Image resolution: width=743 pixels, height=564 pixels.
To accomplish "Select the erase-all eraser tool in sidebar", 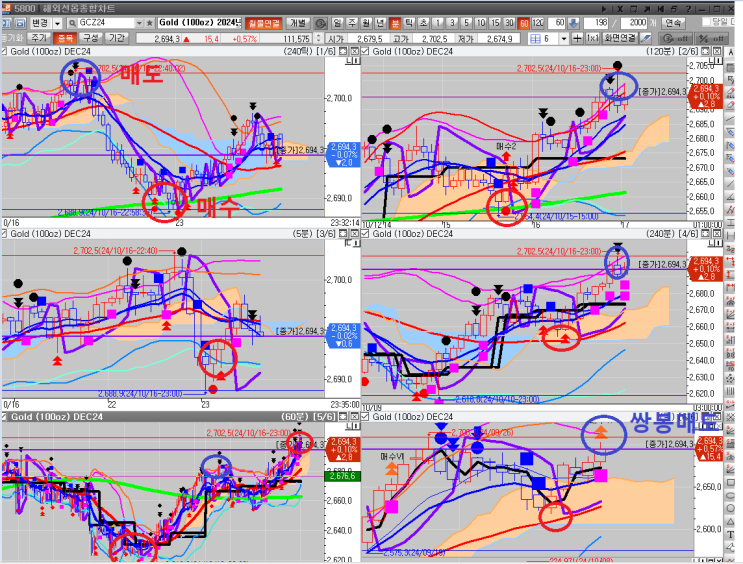I will (731, 92).
